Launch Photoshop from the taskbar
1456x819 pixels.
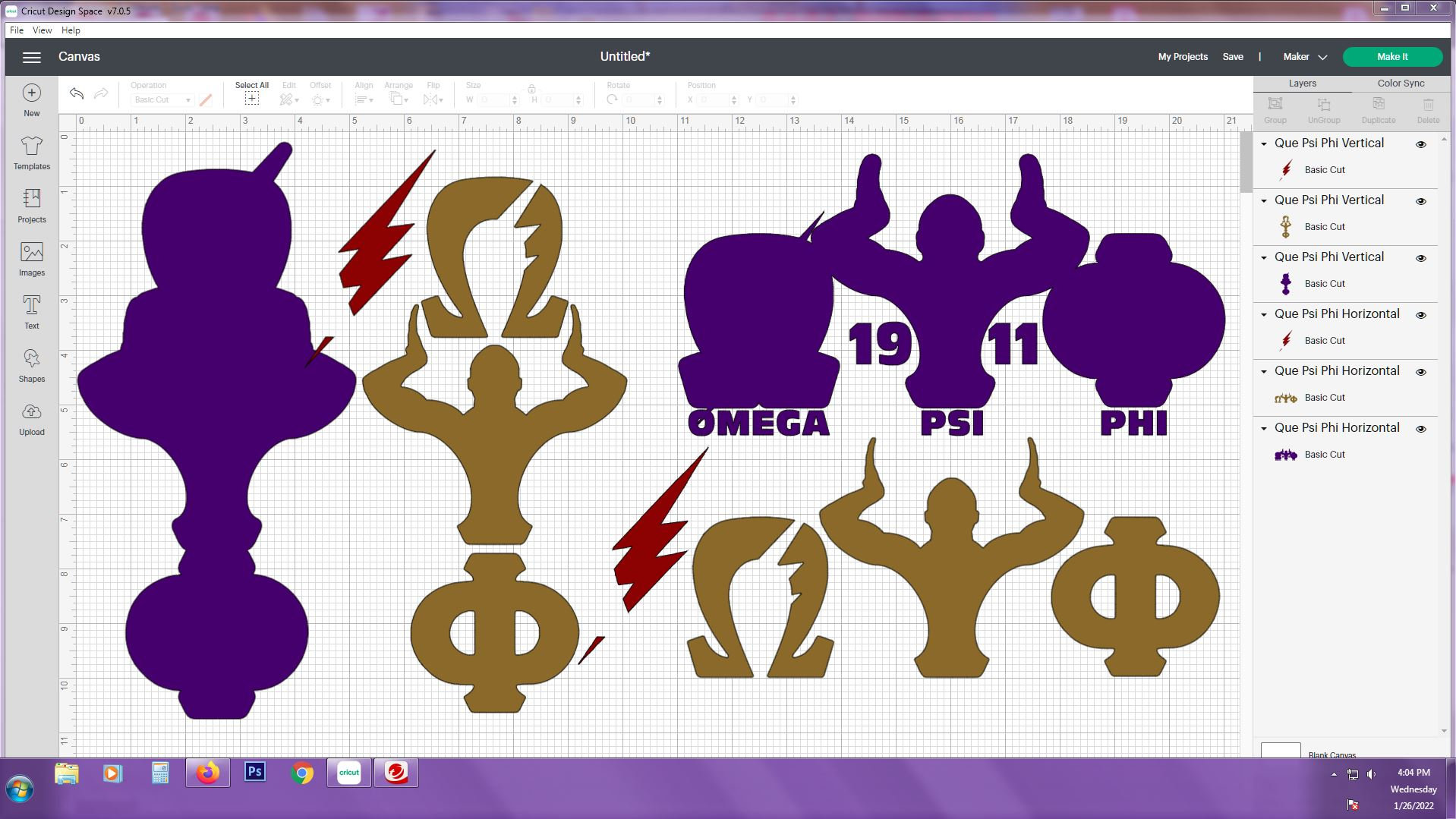coord(254,772)
